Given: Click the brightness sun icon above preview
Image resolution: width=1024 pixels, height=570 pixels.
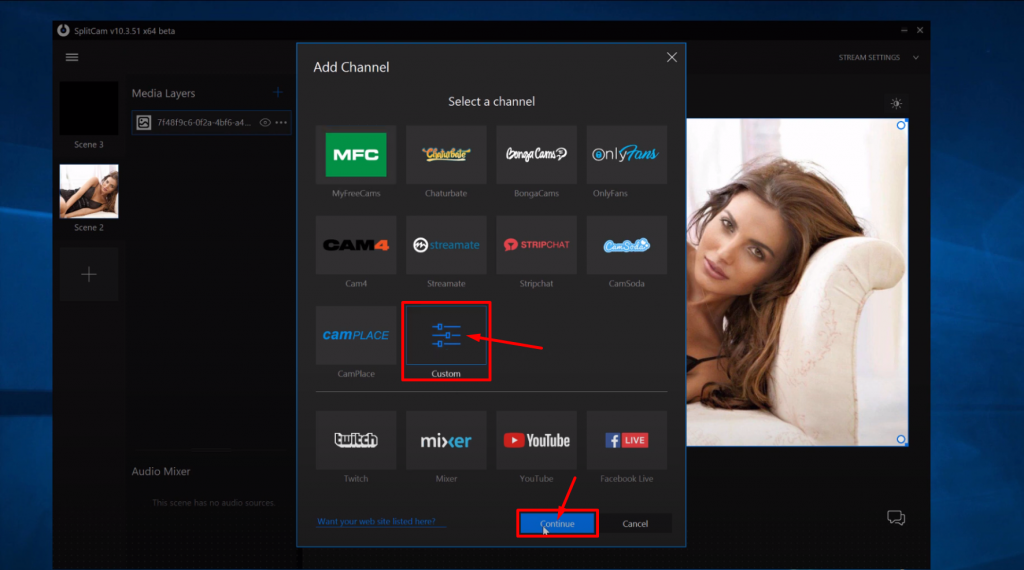Looking at the screenshot, I should tap(896, 103).
